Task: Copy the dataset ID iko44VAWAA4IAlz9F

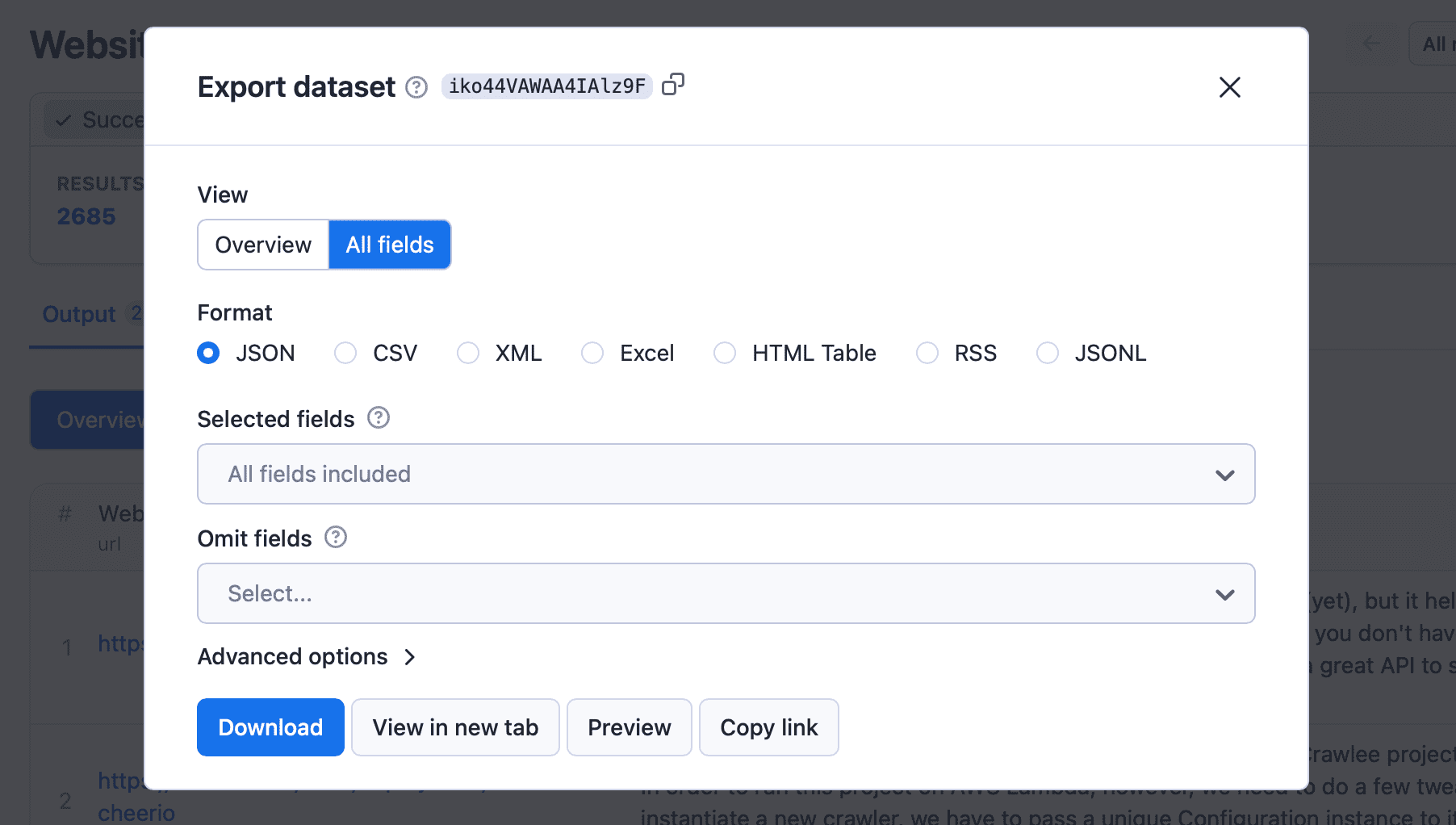Action: point(673,84)
